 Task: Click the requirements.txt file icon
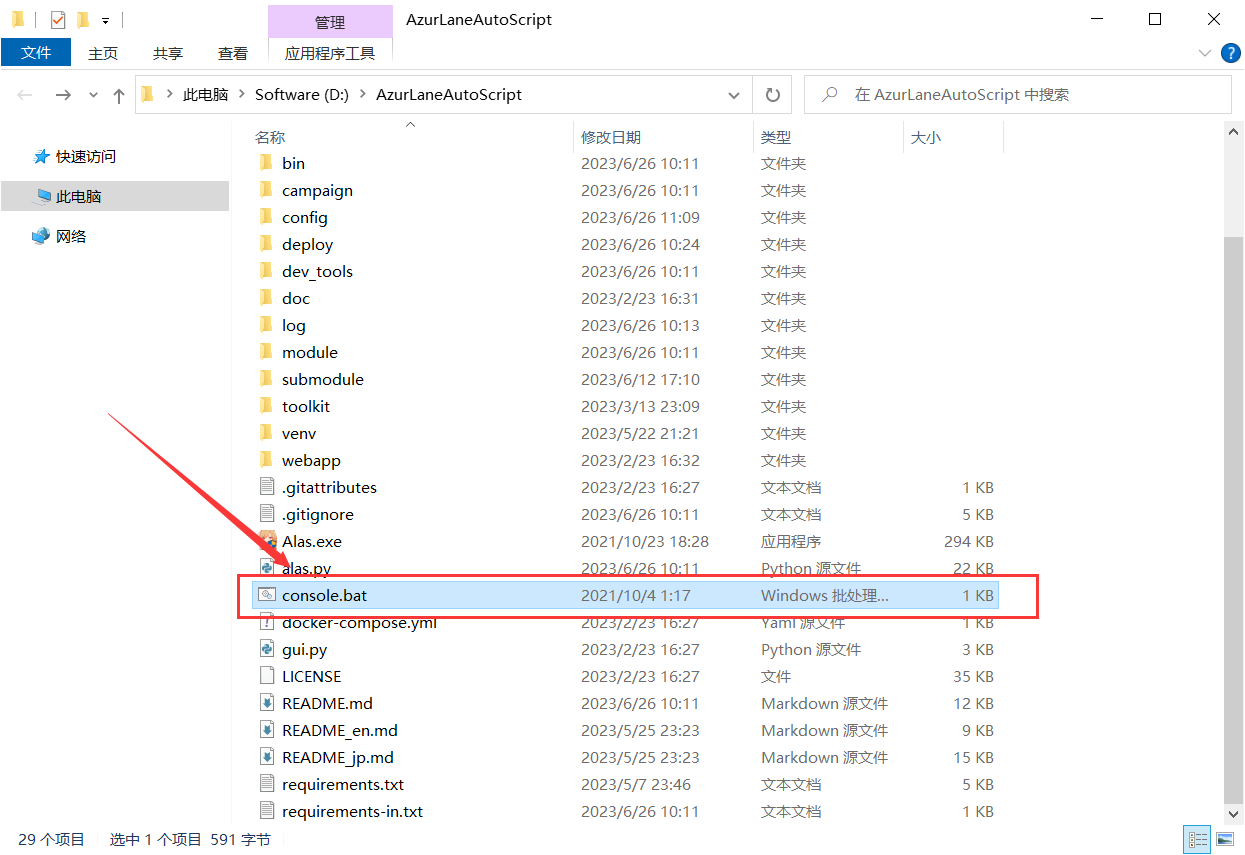(x=266, y=784)
